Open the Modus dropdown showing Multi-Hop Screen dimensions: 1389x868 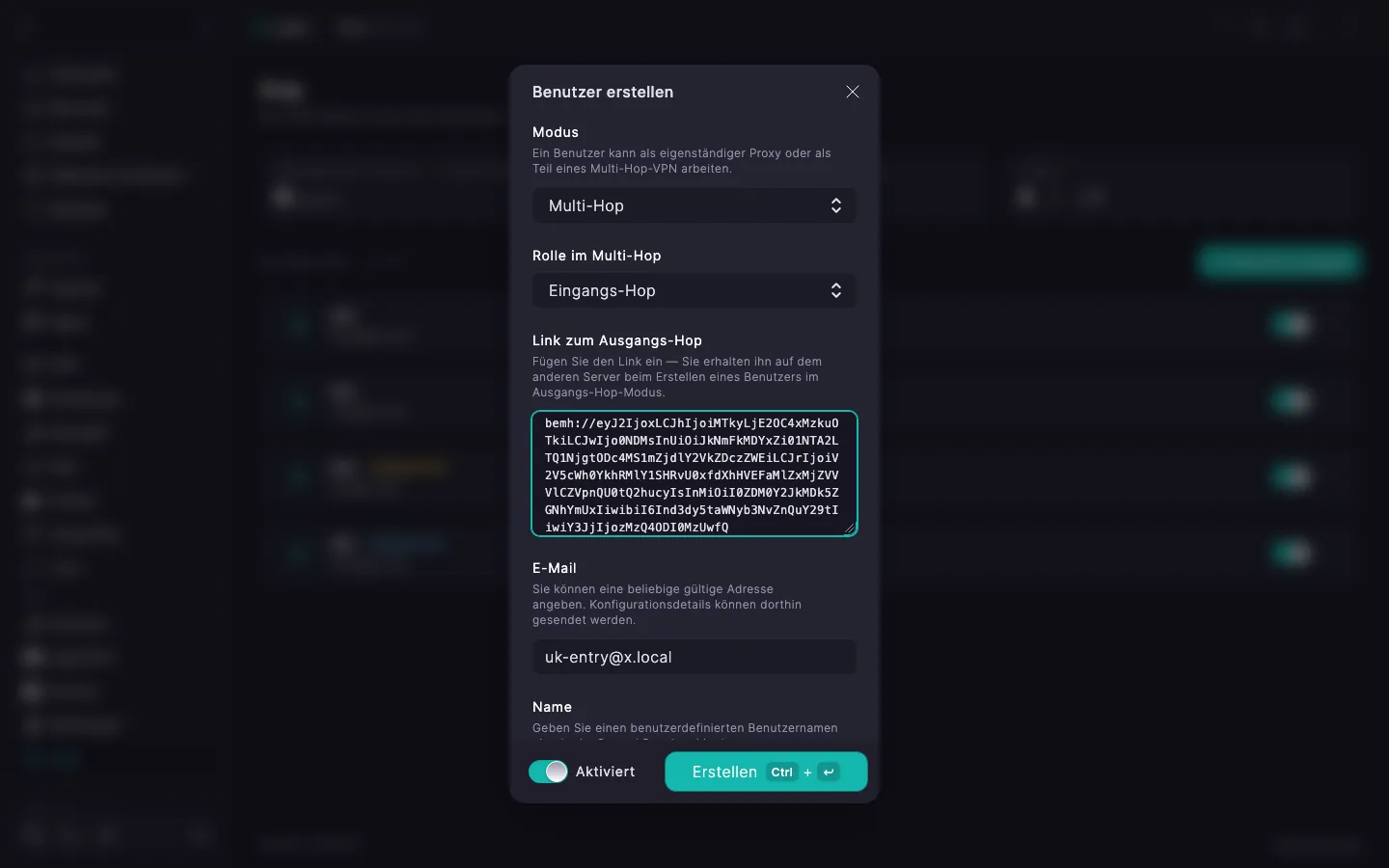point(694,205)
